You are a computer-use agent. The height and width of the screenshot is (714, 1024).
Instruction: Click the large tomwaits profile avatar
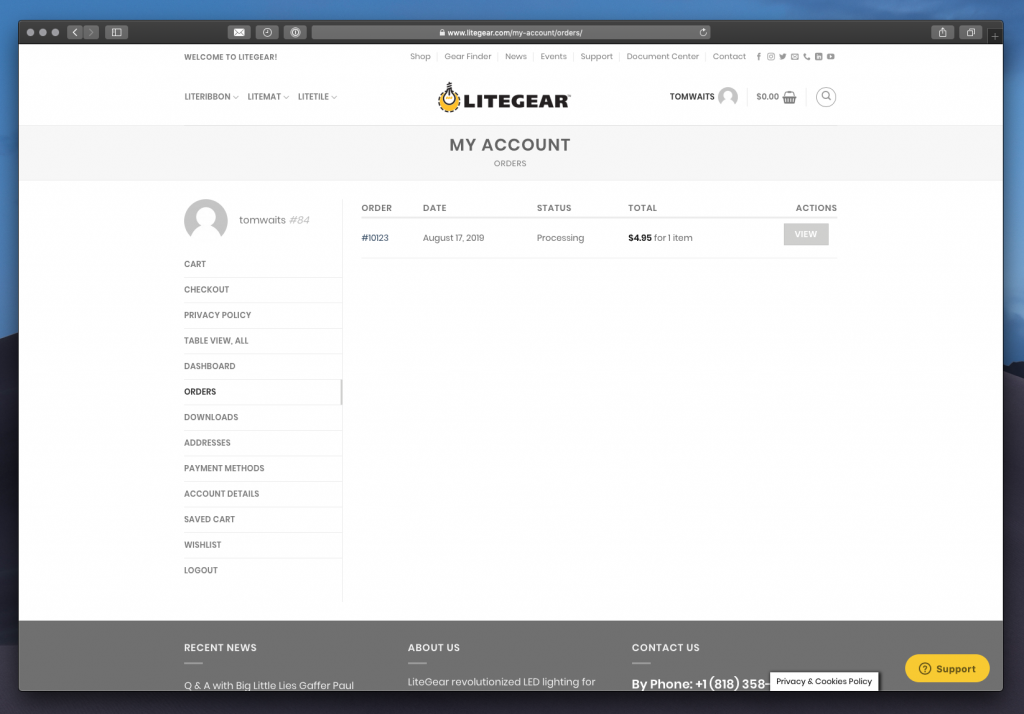click(x=206, y=220)
